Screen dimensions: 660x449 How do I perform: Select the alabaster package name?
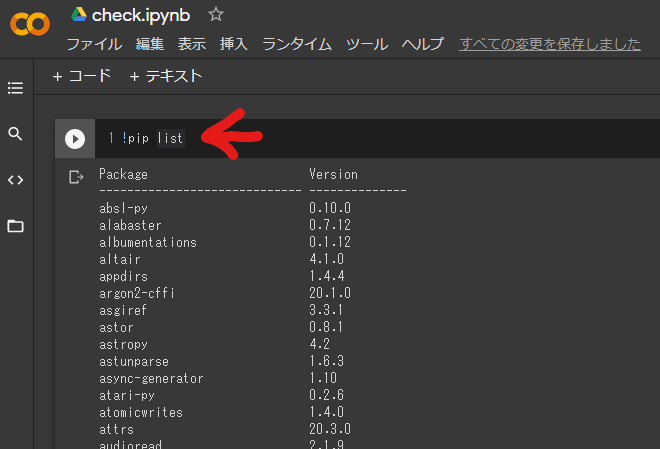coord(130,225)
